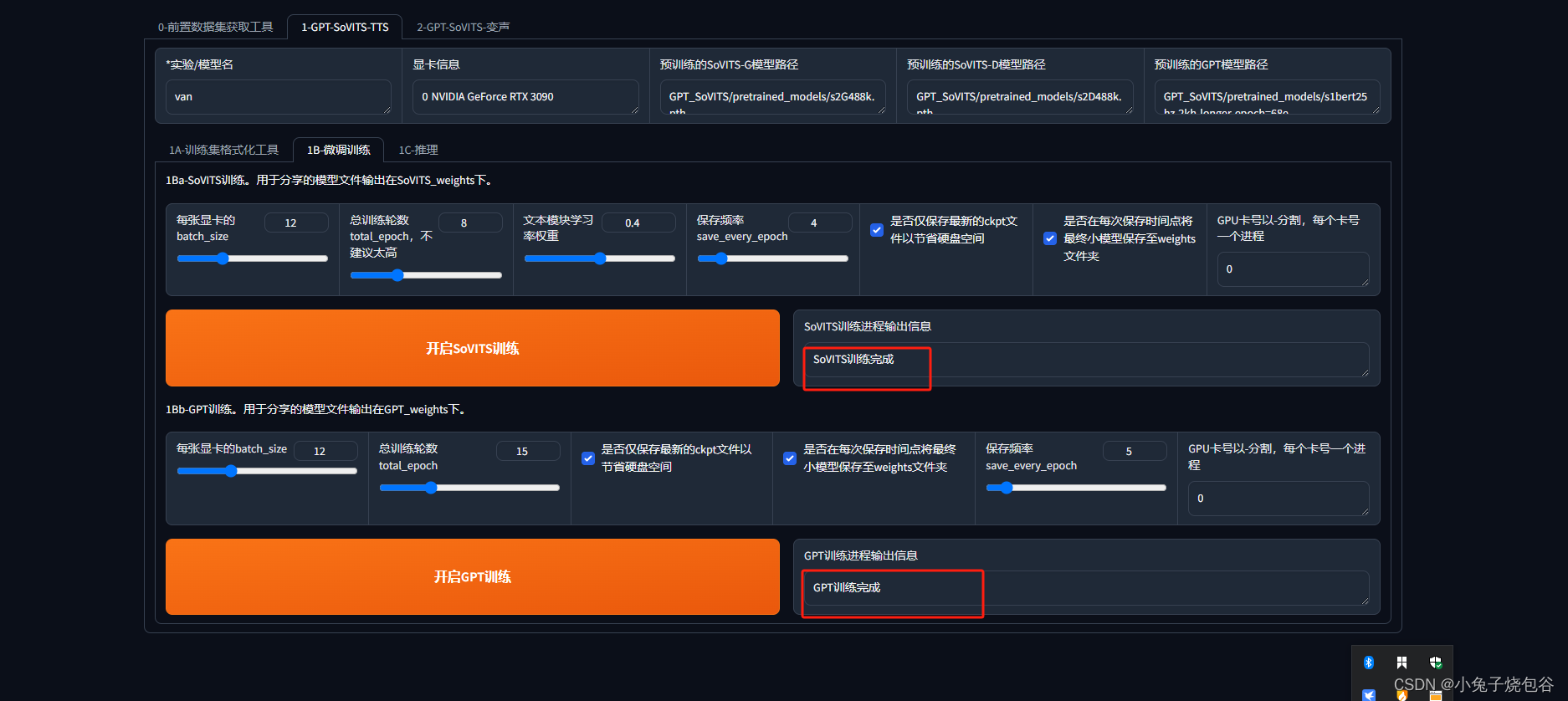This screenshot has height=701, width=1568.
Task: Click the pretrained SoVITS-G model path field
Action: click(773, 97)
